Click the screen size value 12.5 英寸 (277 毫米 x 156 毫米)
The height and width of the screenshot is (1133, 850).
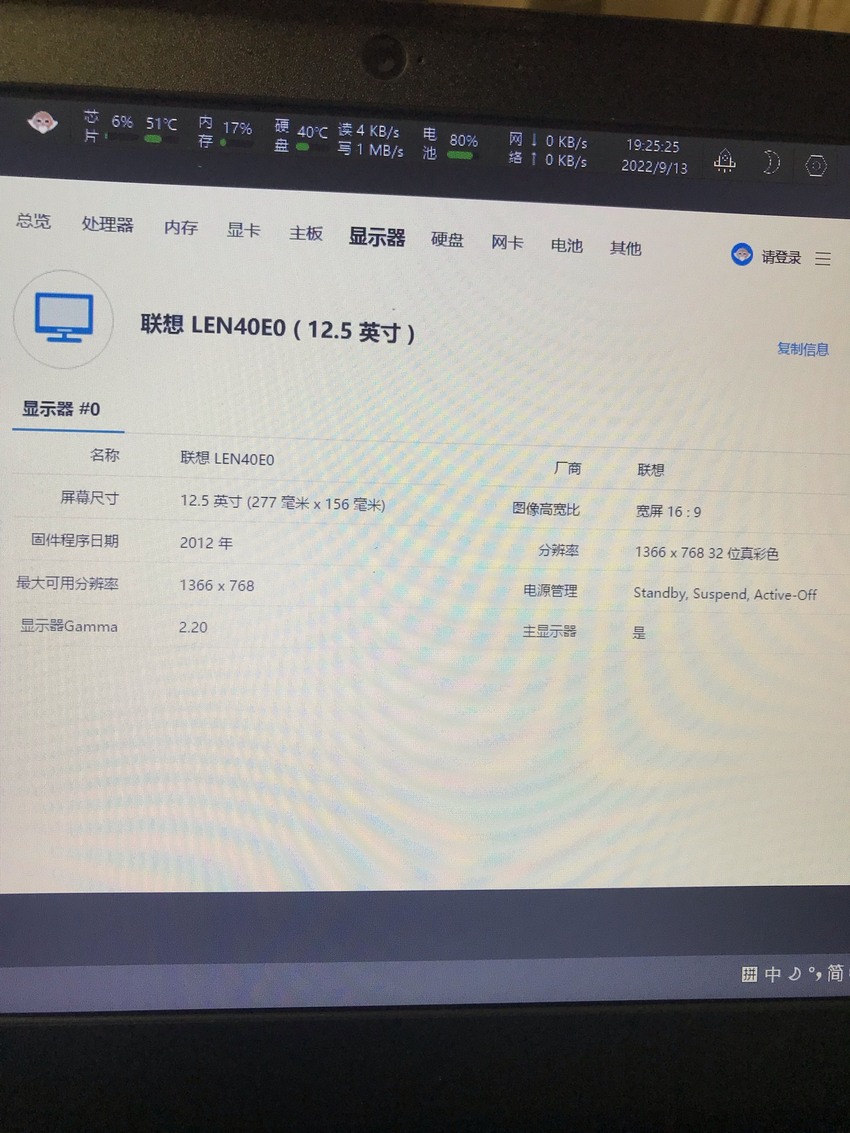pos(283,502)
